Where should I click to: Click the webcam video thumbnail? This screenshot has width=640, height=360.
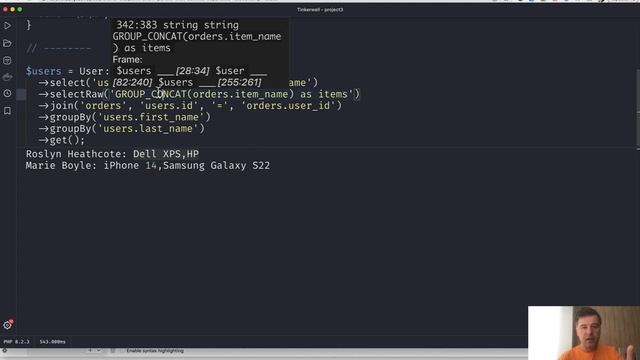click(584, 333)
